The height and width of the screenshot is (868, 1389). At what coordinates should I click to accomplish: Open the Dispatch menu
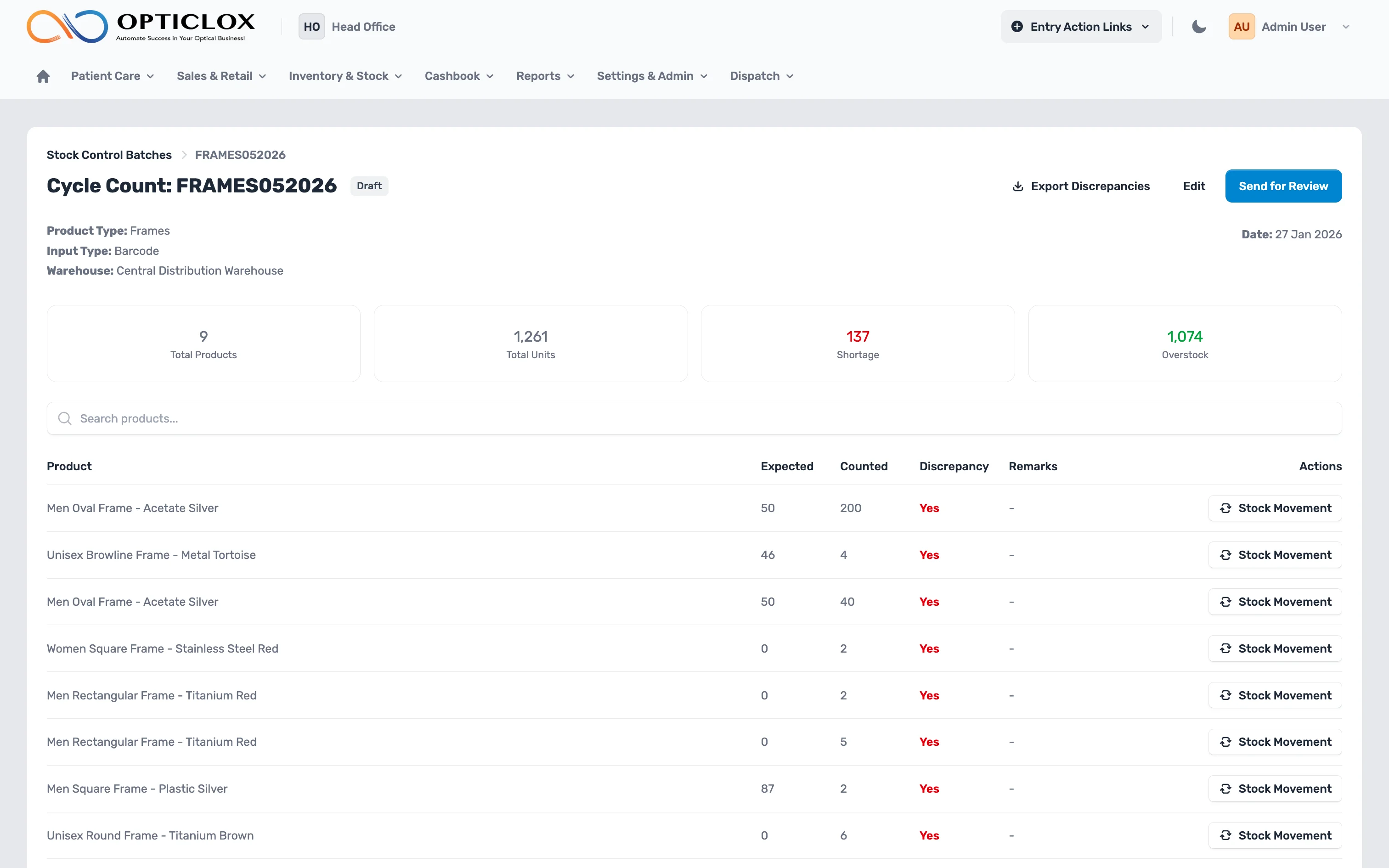[761, 76]
